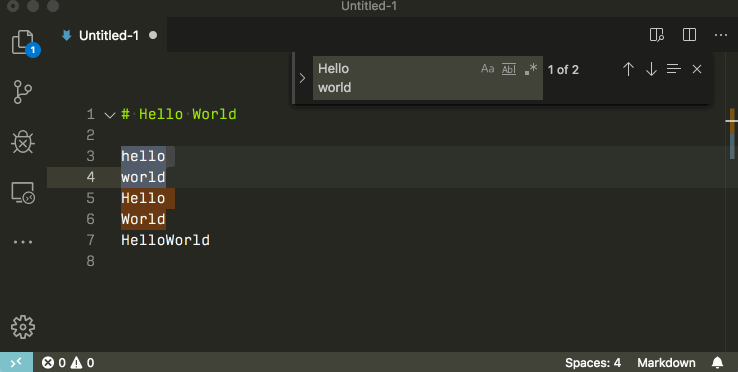Screen dimensions: 738x372
Task: Open the Explorer view in activity bar
Action: (x=23, y=42)
